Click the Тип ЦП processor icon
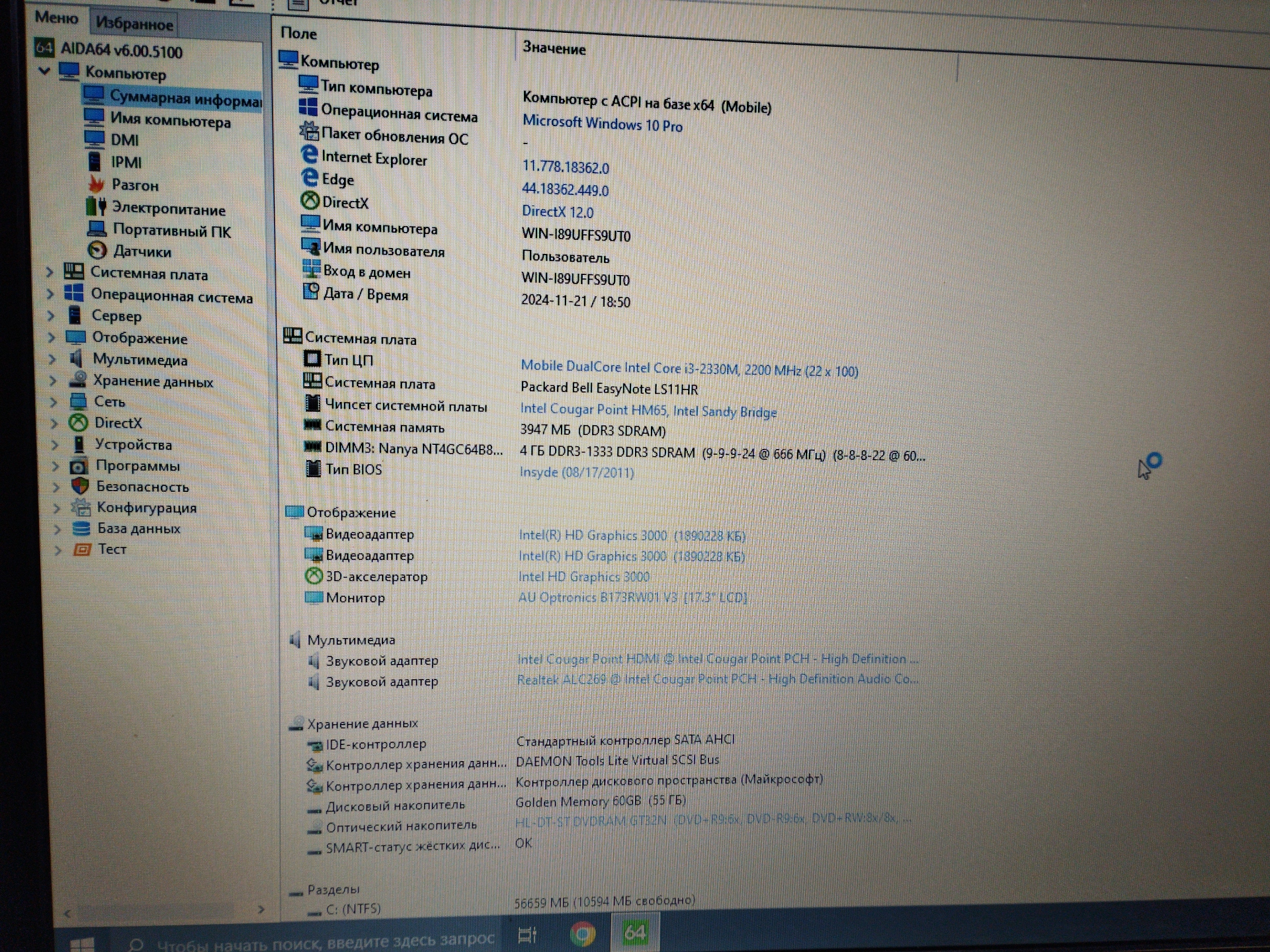The height and width of the screenshot is (952, 1270). coord(312,358)
